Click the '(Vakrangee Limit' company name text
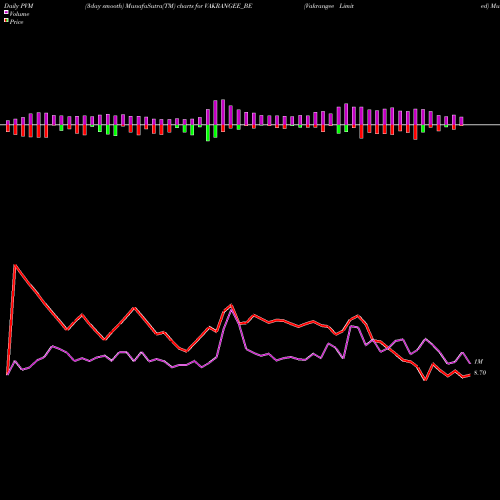The width and height of the screenshot is (500, 500). tap(329, 6)
